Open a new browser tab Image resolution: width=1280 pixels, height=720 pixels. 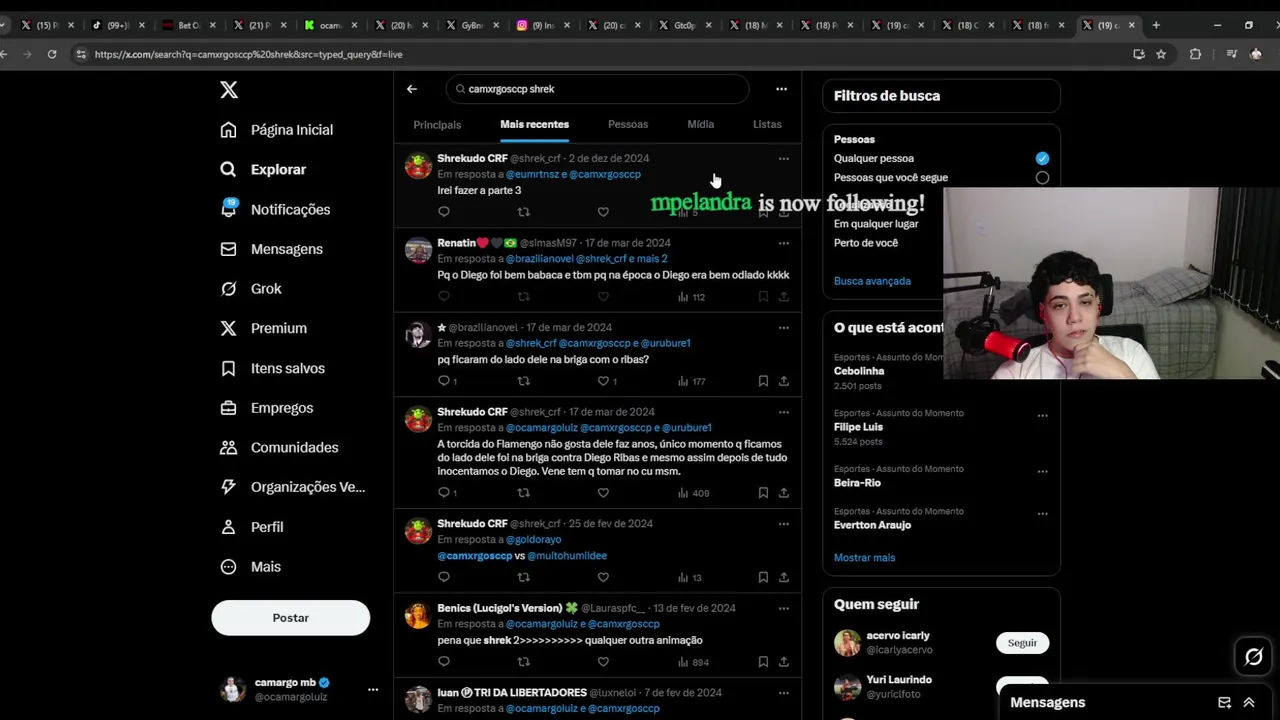[1156, 25]
